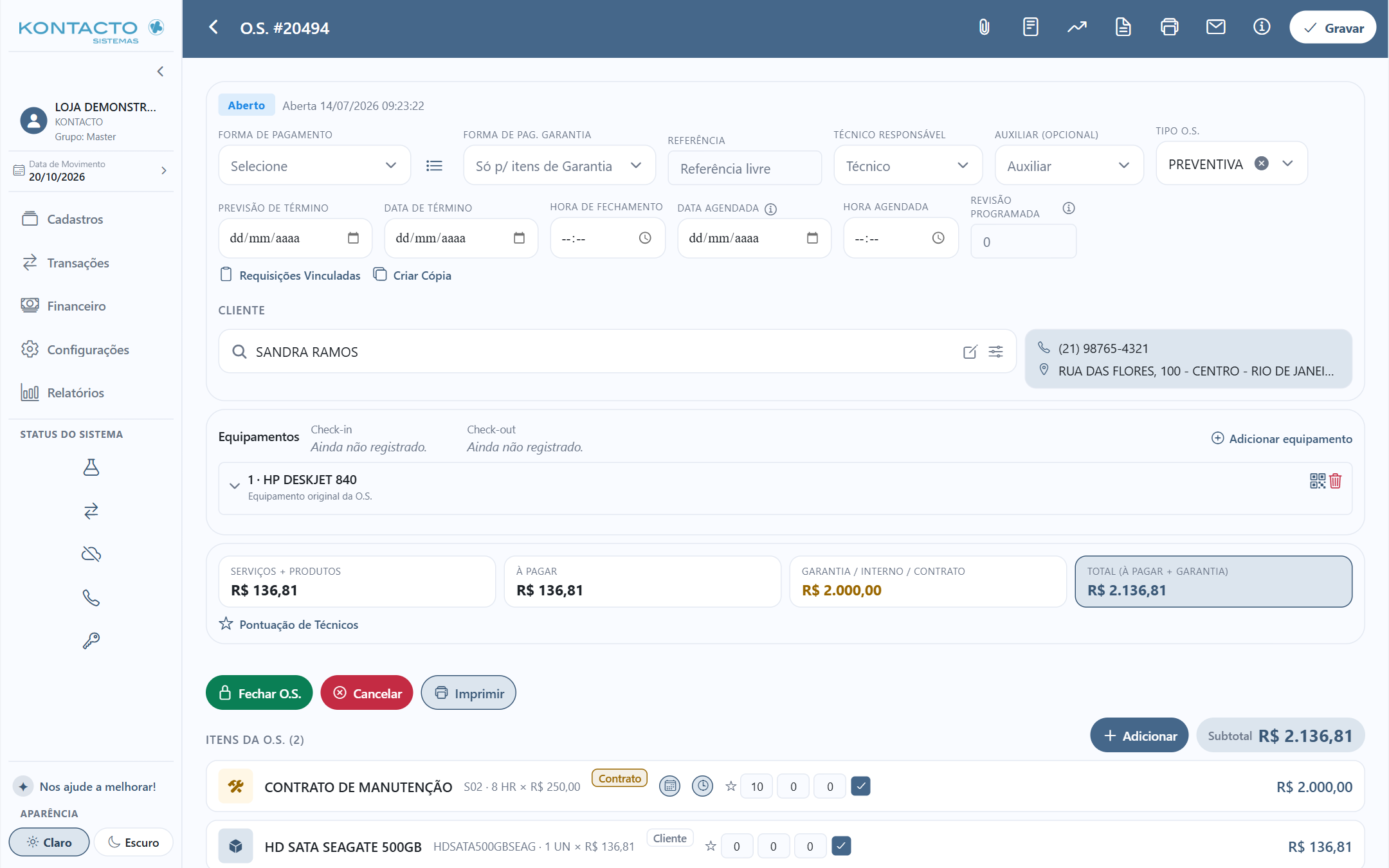Click star icon on HD SATA Seagate row
This screenshot has height=868, width=1389.
click(711, 846)
